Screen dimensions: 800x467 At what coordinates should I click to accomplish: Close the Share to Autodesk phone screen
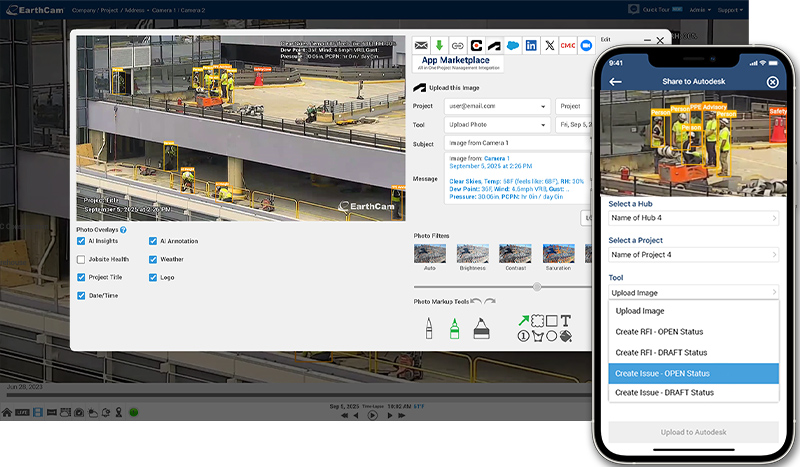(773, 82)
